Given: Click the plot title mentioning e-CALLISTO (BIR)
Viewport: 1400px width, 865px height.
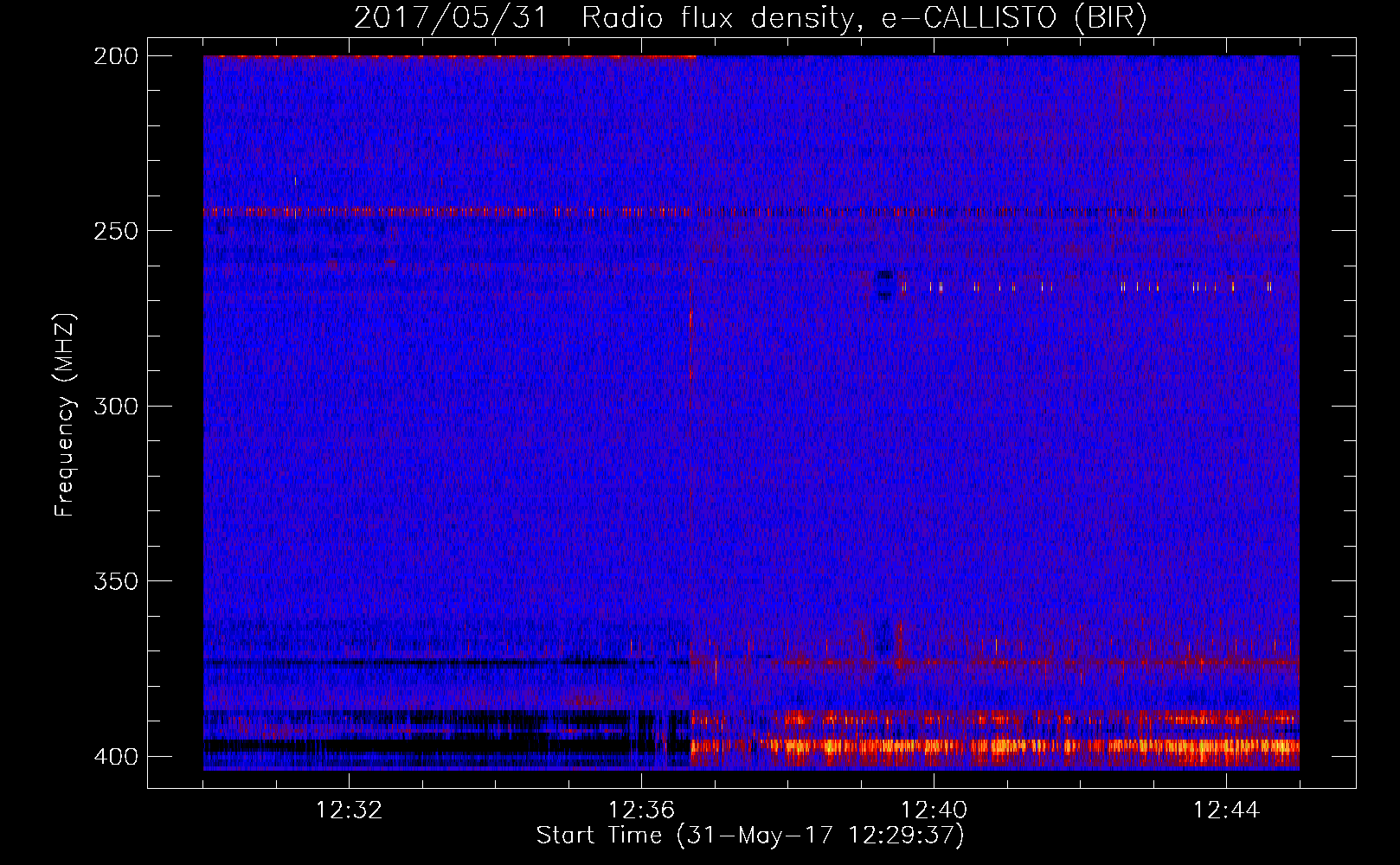Looking at the screenshot, I should coord(750,18).
